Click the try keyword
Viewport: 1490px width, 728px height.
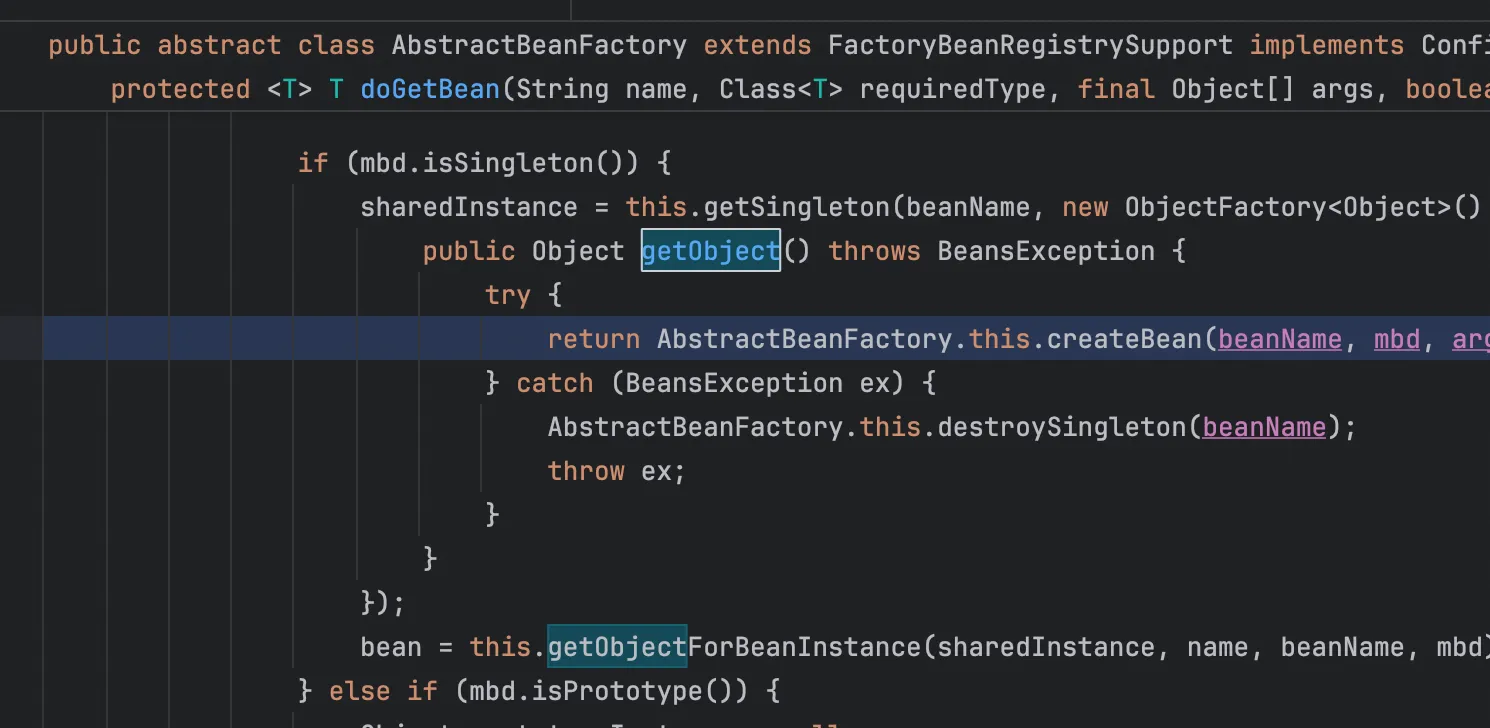[508, 295]
